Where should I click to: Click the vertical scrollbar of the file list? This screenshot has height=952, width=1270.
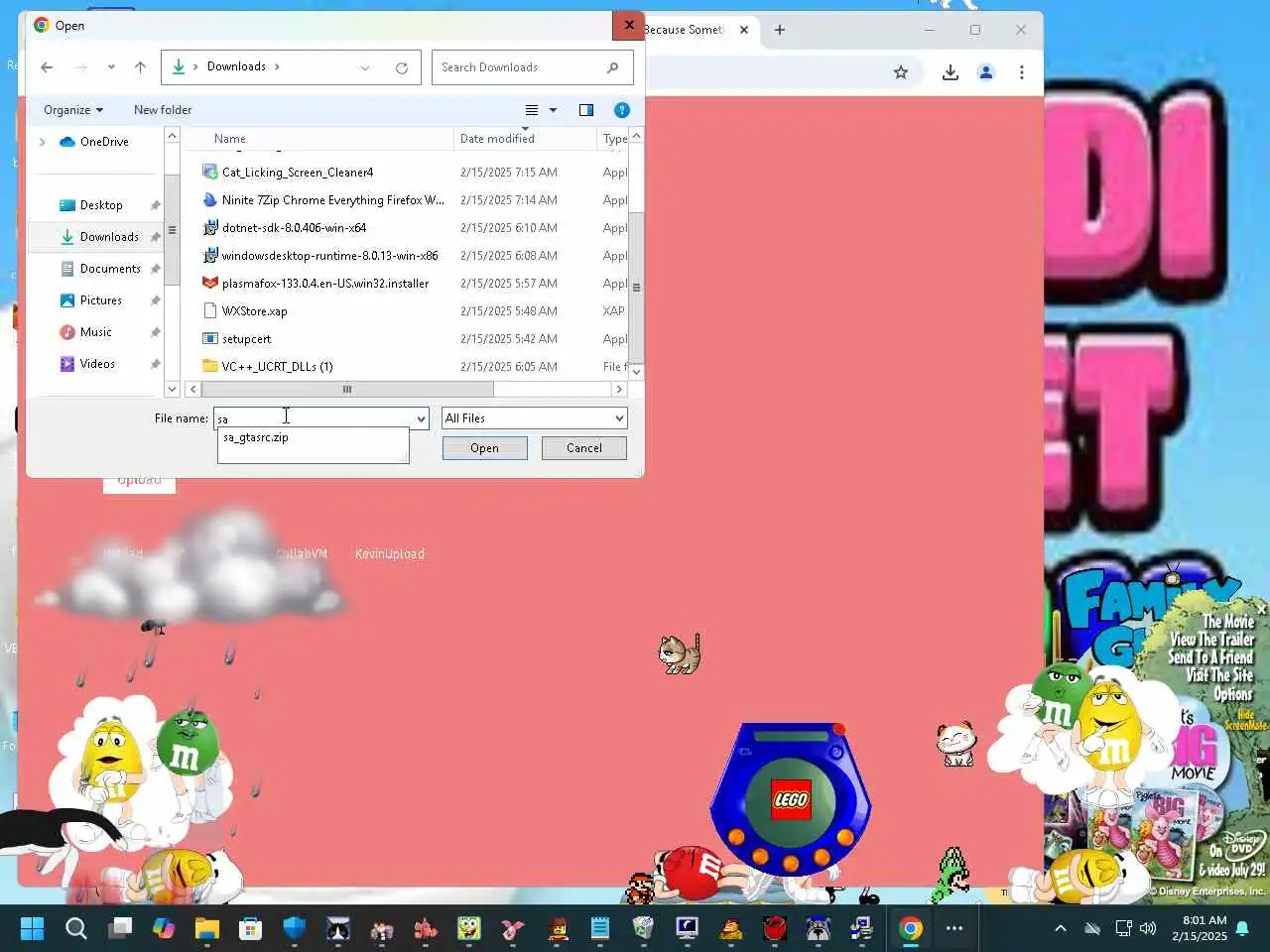coord(636,288)
